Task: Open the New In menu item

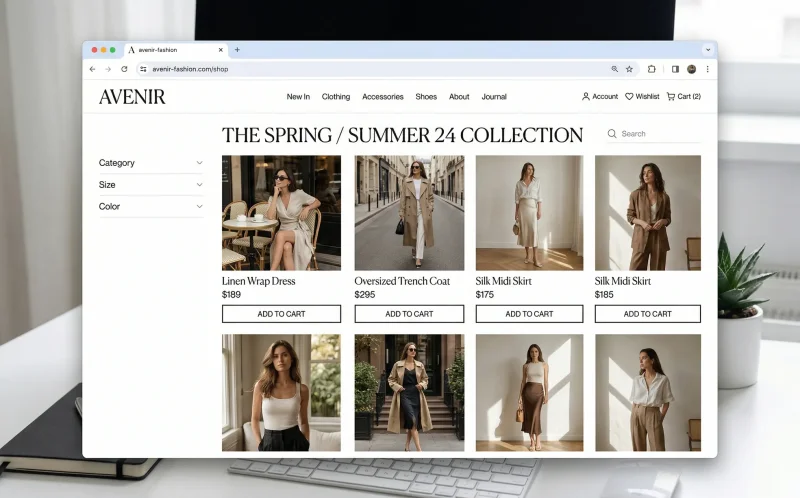Action: 298,97
